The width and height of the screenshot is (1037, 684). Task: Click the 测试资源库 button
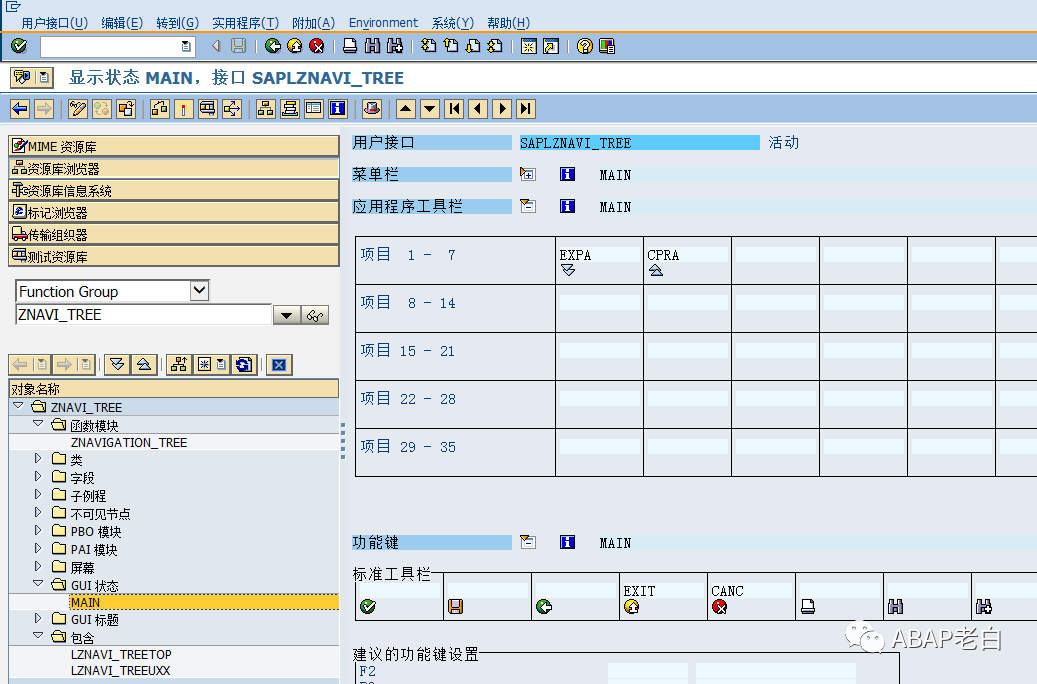pyautogui.click(x=174, y=256)
